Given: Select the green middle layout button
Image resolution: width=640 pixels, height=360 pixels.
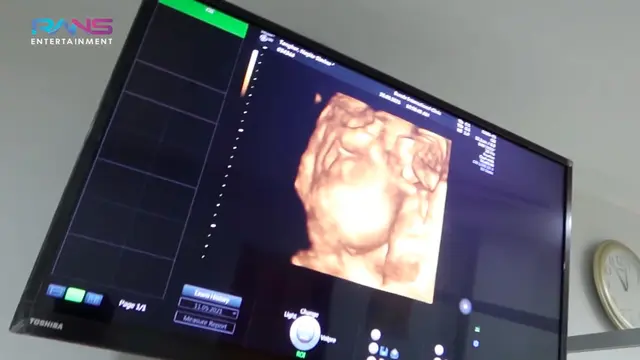Looking at the screenshot, I should point(75,295).
